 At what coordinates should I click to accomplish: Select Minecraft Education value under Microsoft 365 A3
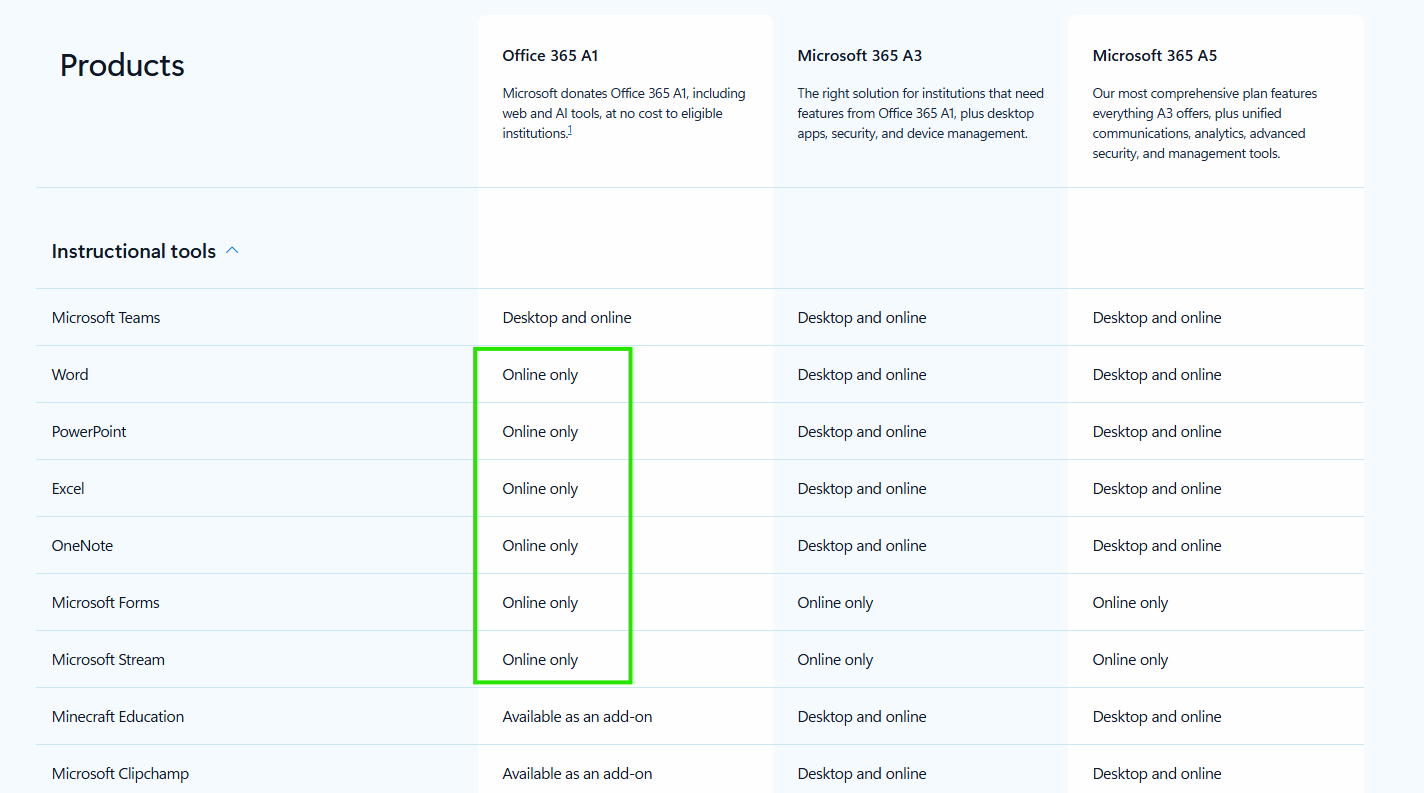(862, 717)
